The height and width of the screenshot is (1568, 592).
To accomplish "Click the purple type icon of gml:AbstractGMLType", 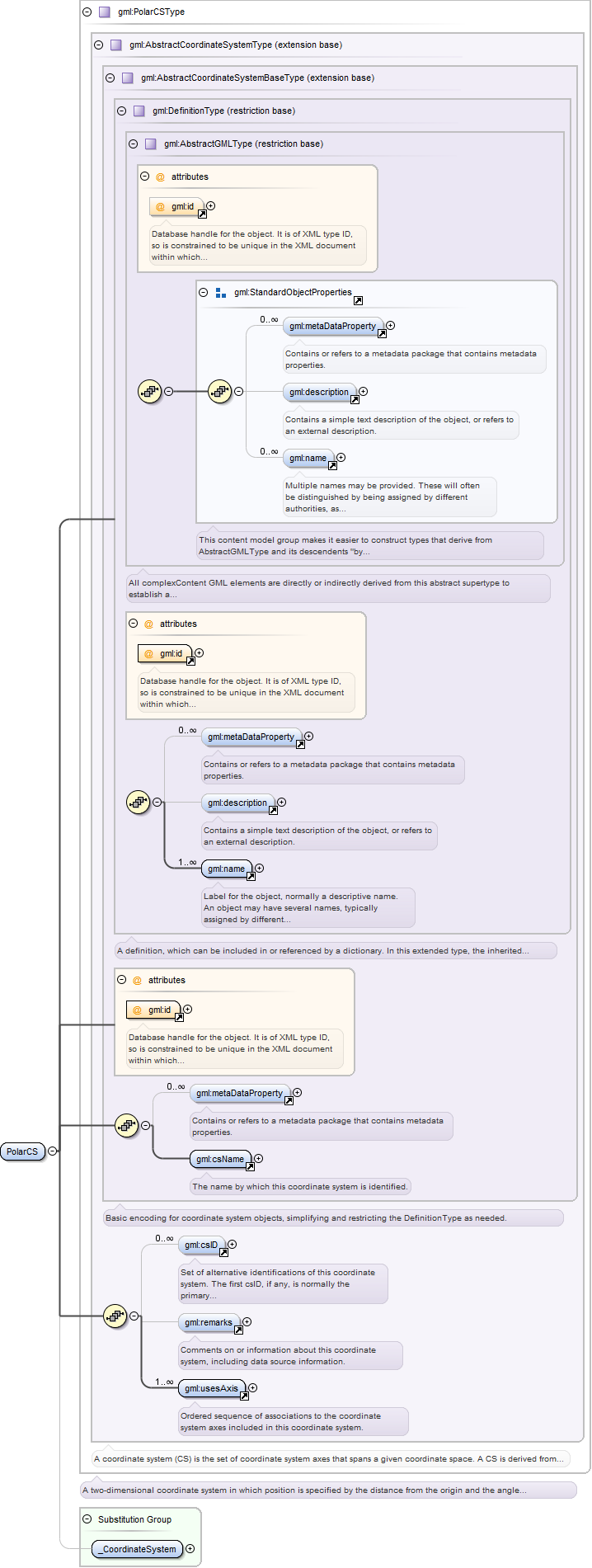I will point(150,144).
